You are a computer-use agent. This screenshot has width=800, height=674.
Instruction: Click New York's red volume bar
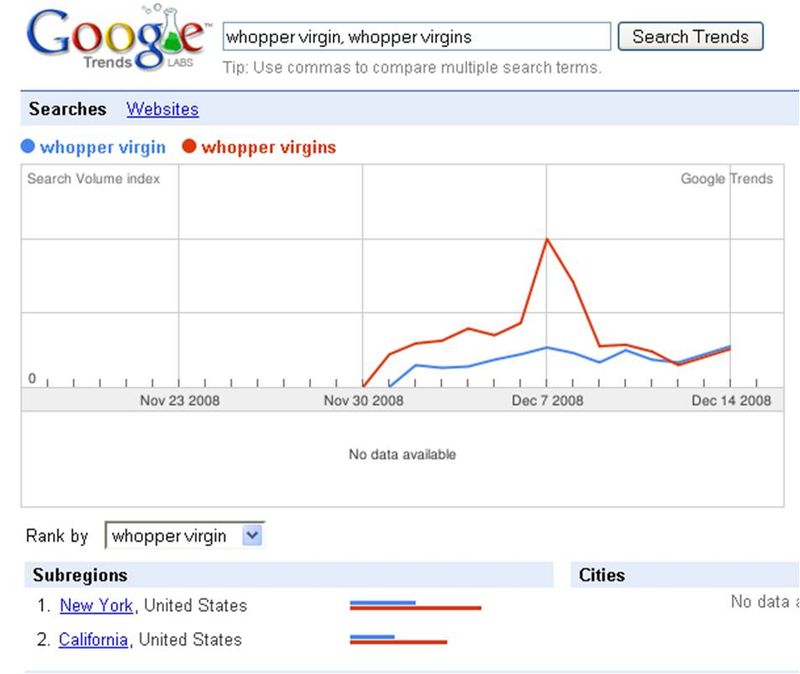pyautogui.click(x=415, y=609)
